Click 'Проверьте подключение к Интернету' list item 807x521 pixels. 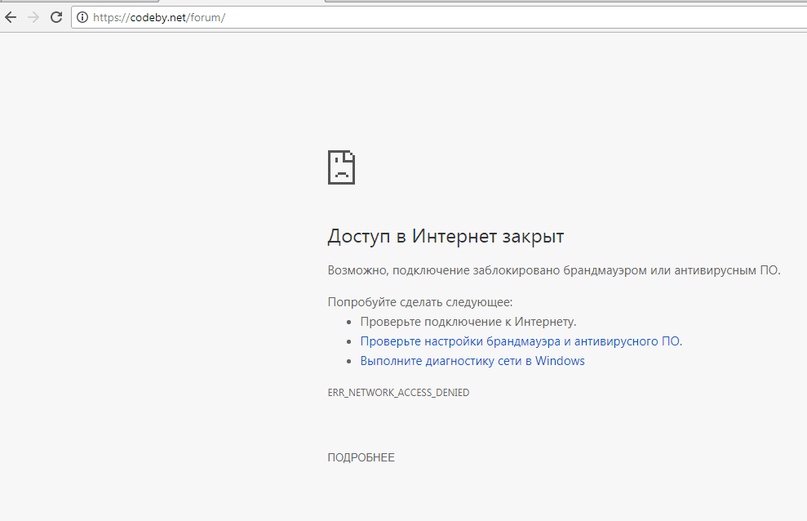click(x=468, y=321)
